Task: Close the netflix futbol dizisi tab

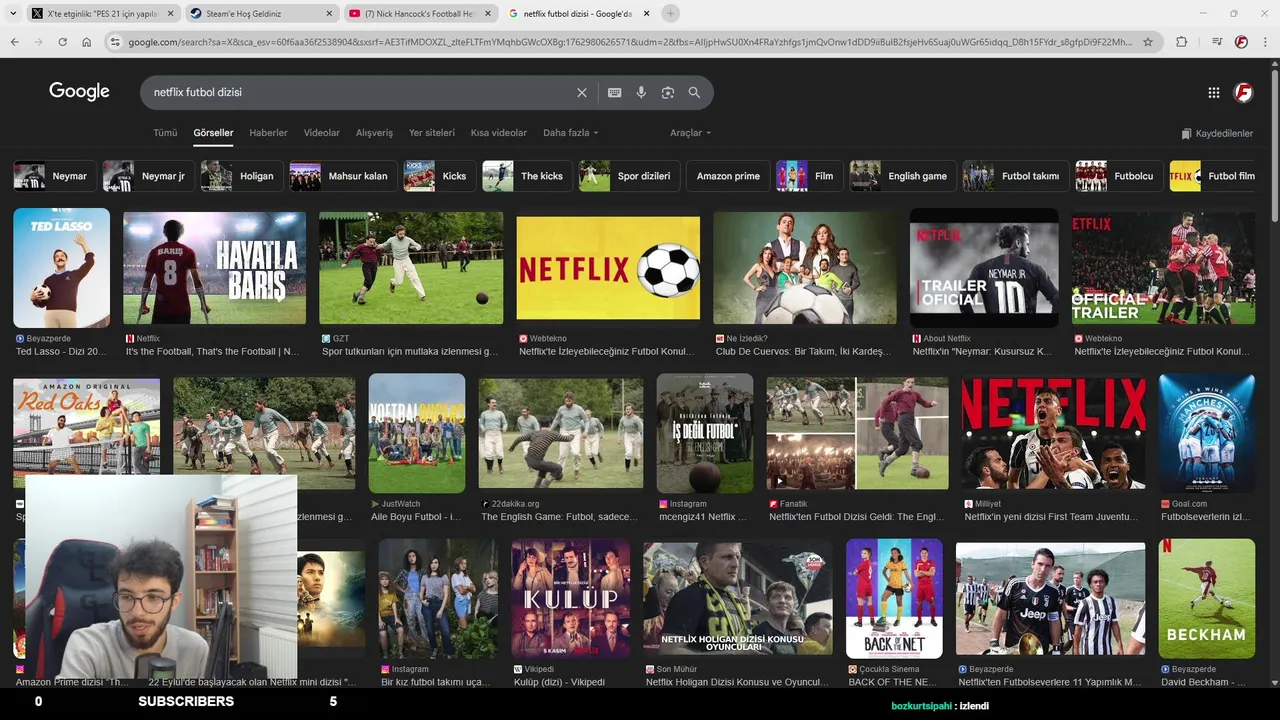Action: click(x=646, y=14)
